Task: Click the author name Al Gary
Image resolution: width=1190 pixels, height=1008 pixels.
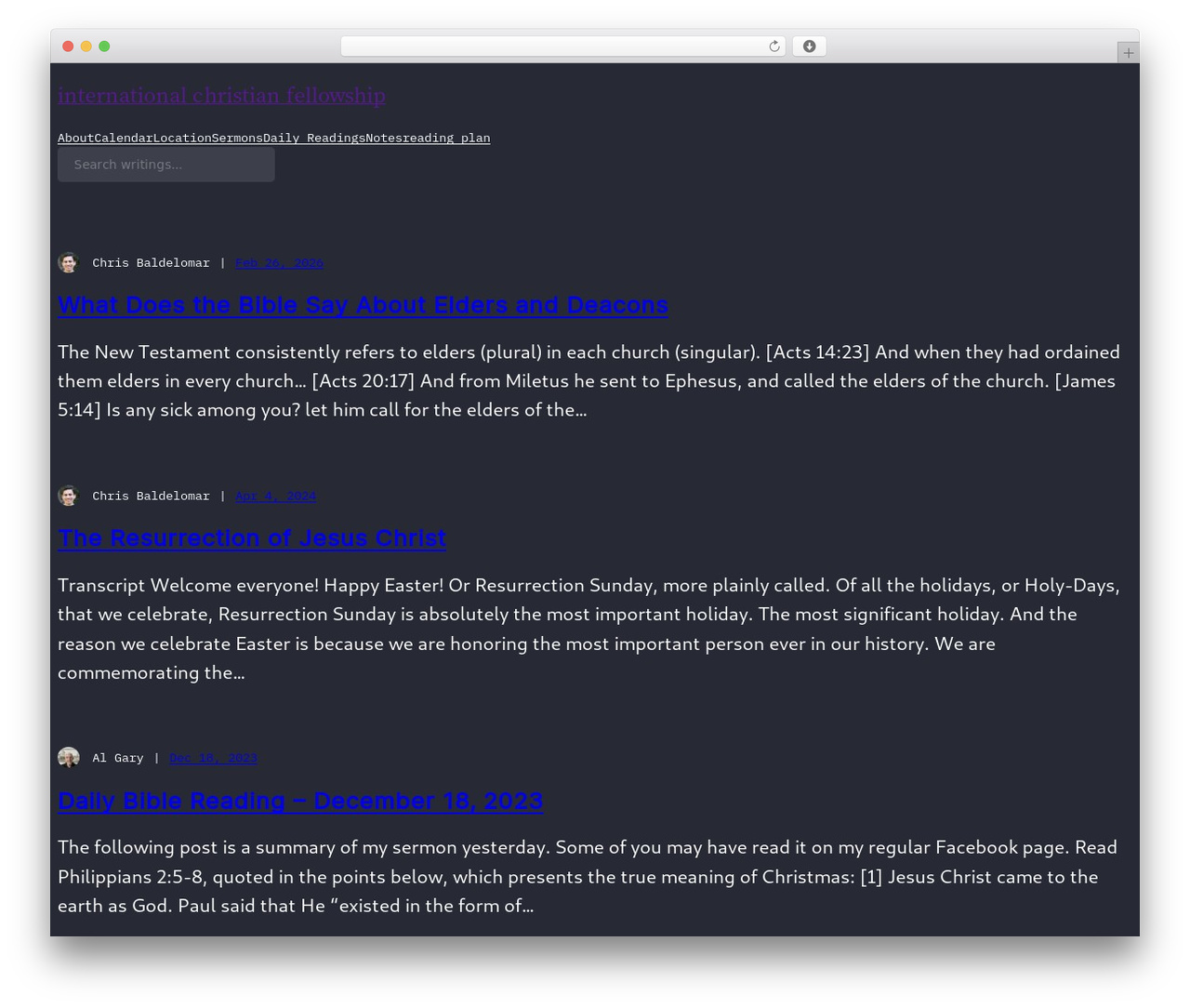Action: point(118,759)
